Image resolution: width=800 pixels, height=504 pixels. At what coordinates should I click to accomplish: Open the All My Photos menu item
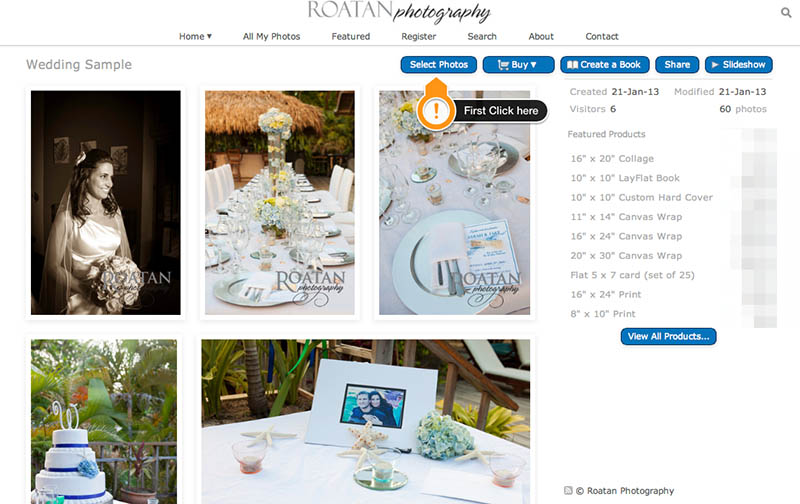point(271,36)
